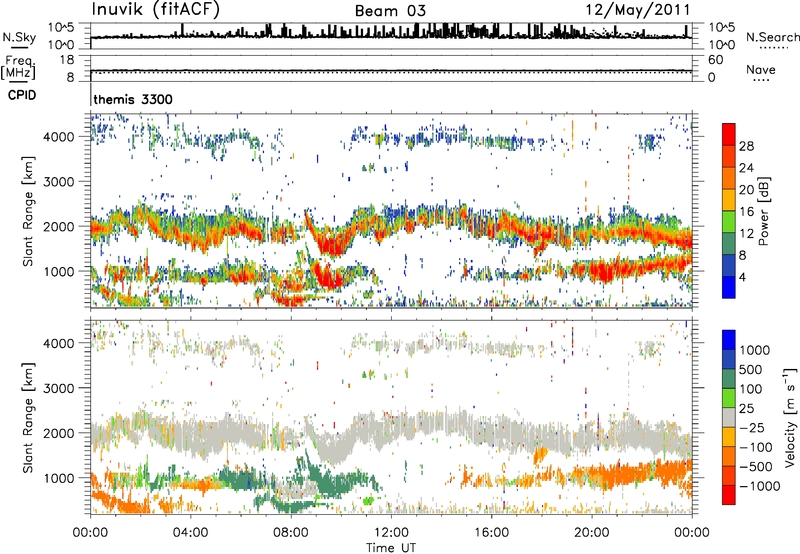800x554 pixels.
Task: Click the 'N.Search' legend label
Action: tap(772, 37)
